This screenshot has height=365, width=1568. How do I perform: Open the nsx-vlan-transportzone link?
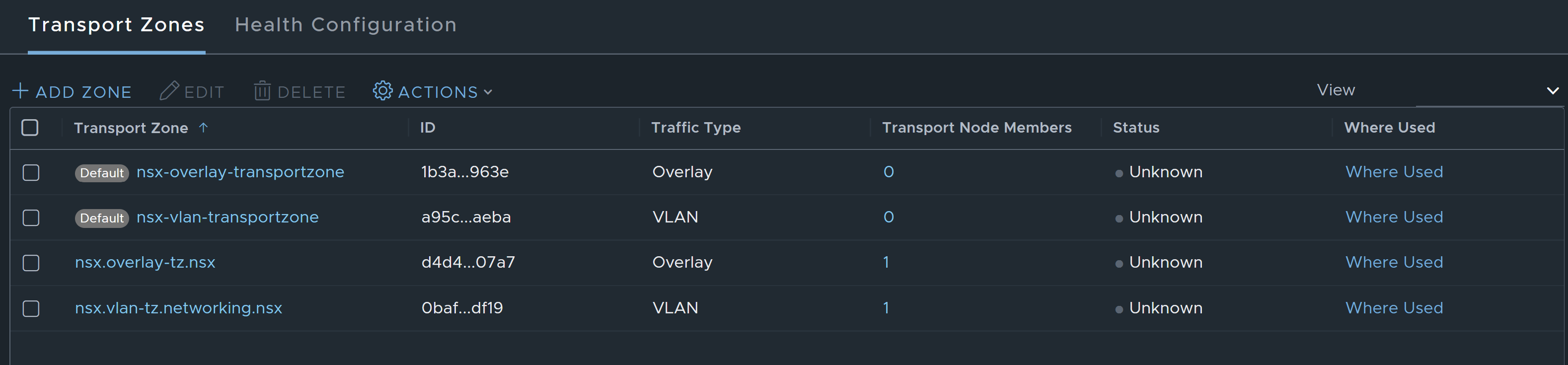pyautogui.click(x=227, y=217)
